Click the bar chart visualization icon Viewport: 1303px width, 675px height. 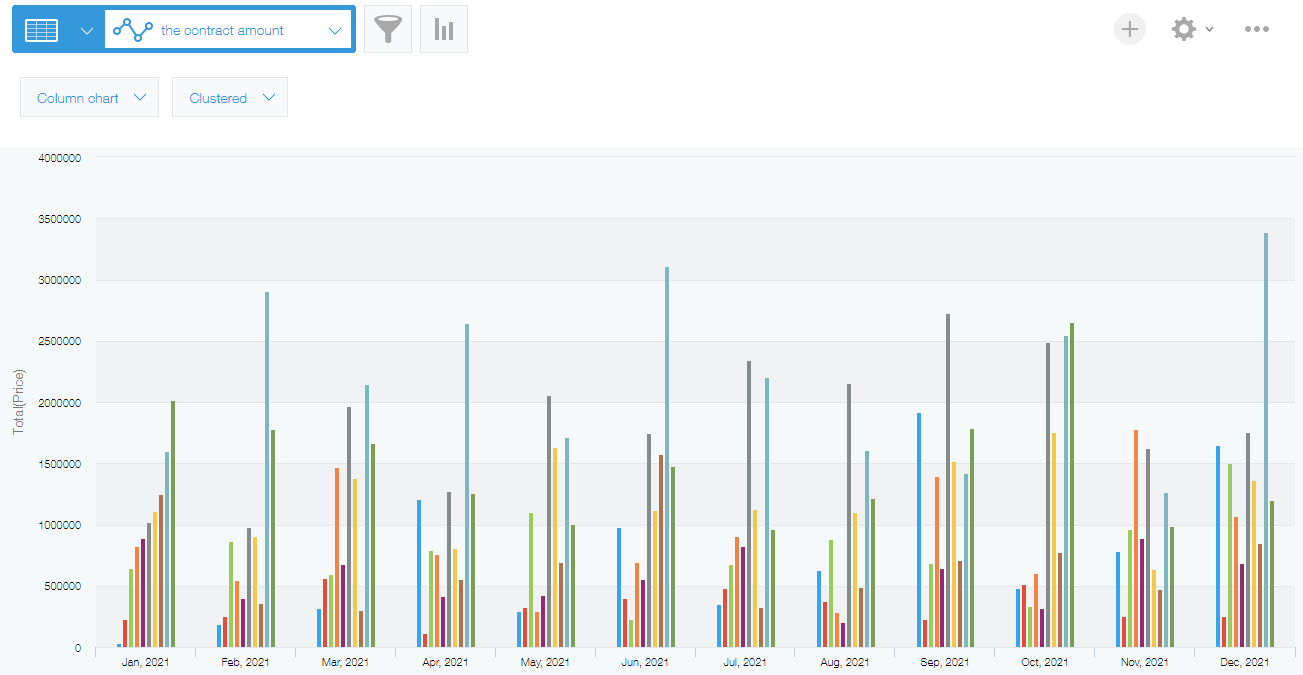pos(443,29)
